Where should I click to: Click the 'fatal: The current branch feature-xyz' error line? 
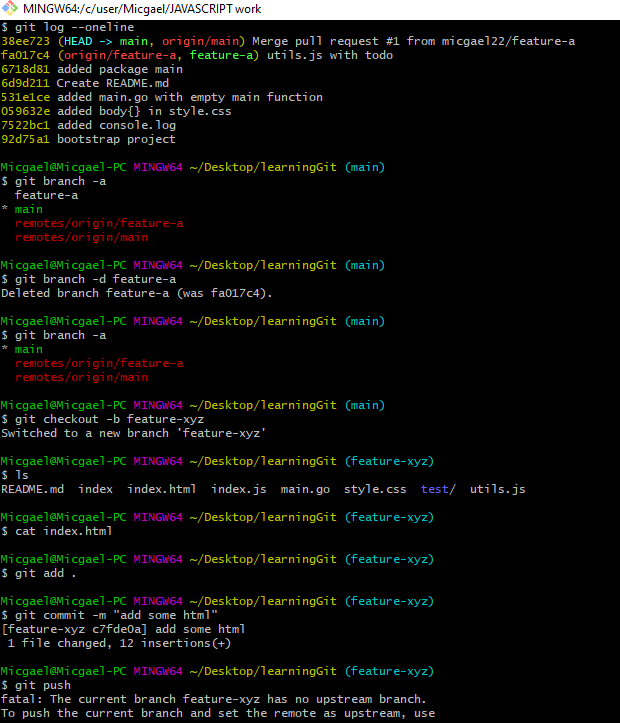click(x=213, y=699)
